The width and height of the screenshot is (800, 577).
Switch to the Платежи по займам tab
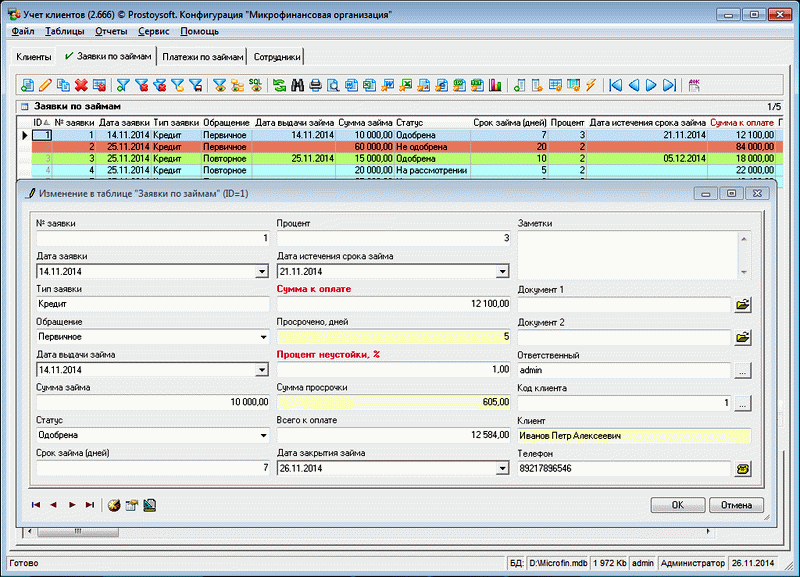(204, 57)
